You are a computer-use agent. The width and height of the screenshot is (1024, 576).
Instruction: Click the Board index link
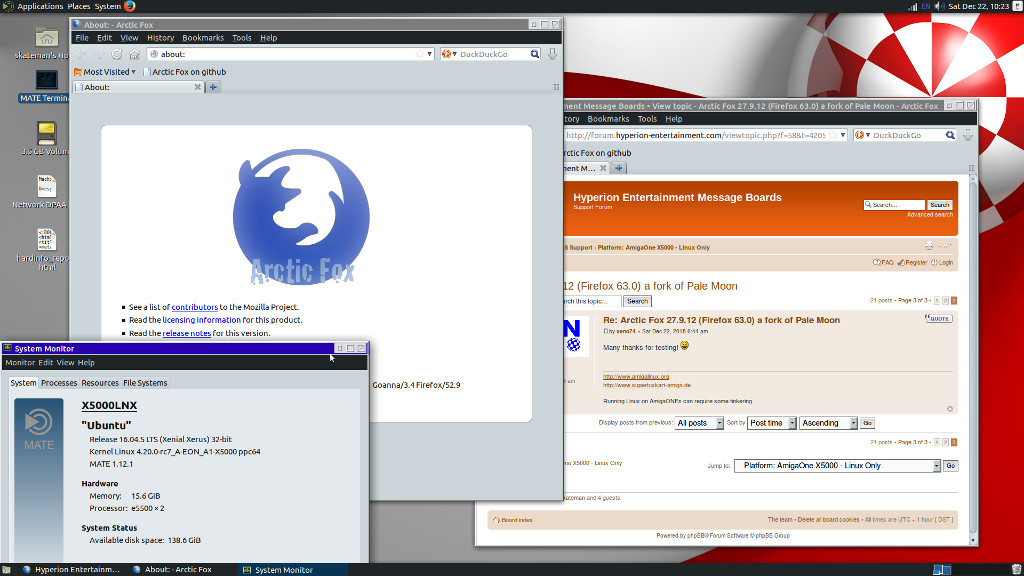point(513,520)
